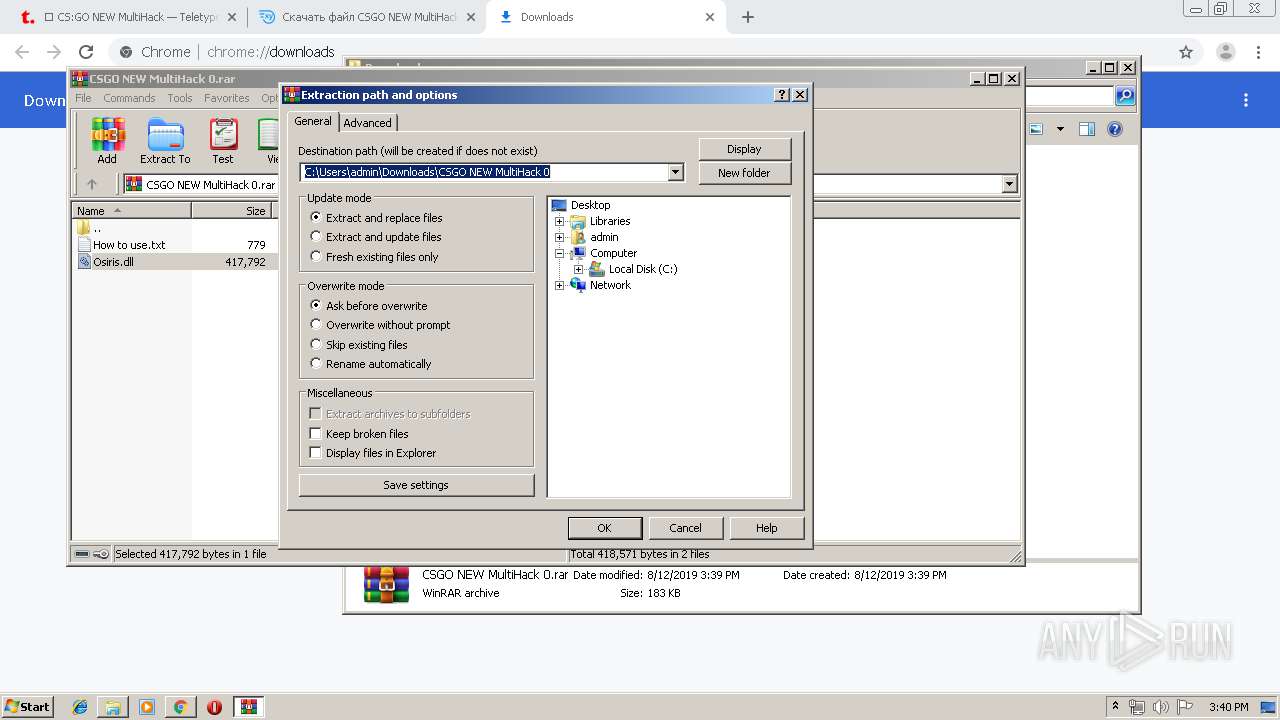Click the Chrome reload page icon
1280x720 pixels.
click(x=86, y=52)
